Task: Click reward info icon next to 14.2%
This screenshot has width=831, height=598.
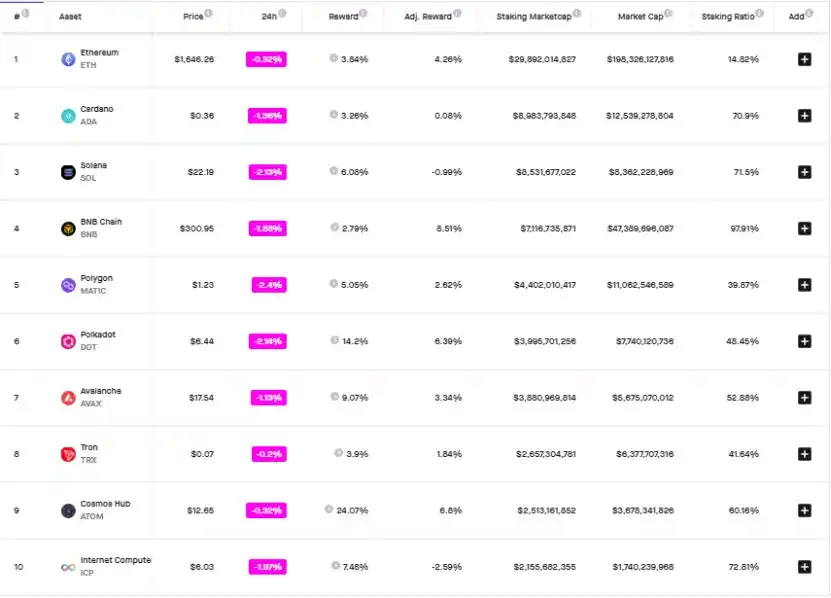Action: 334,340
